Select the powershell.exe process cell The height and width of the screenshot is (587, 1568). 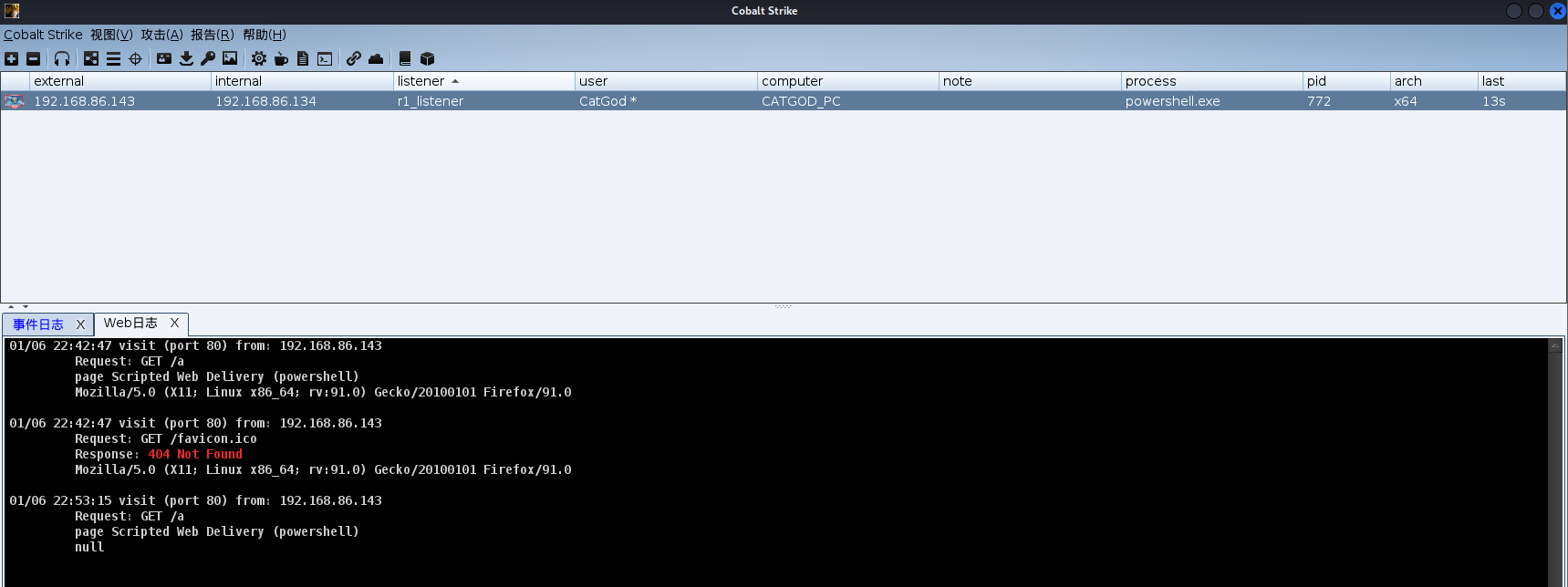(1211, 101)
